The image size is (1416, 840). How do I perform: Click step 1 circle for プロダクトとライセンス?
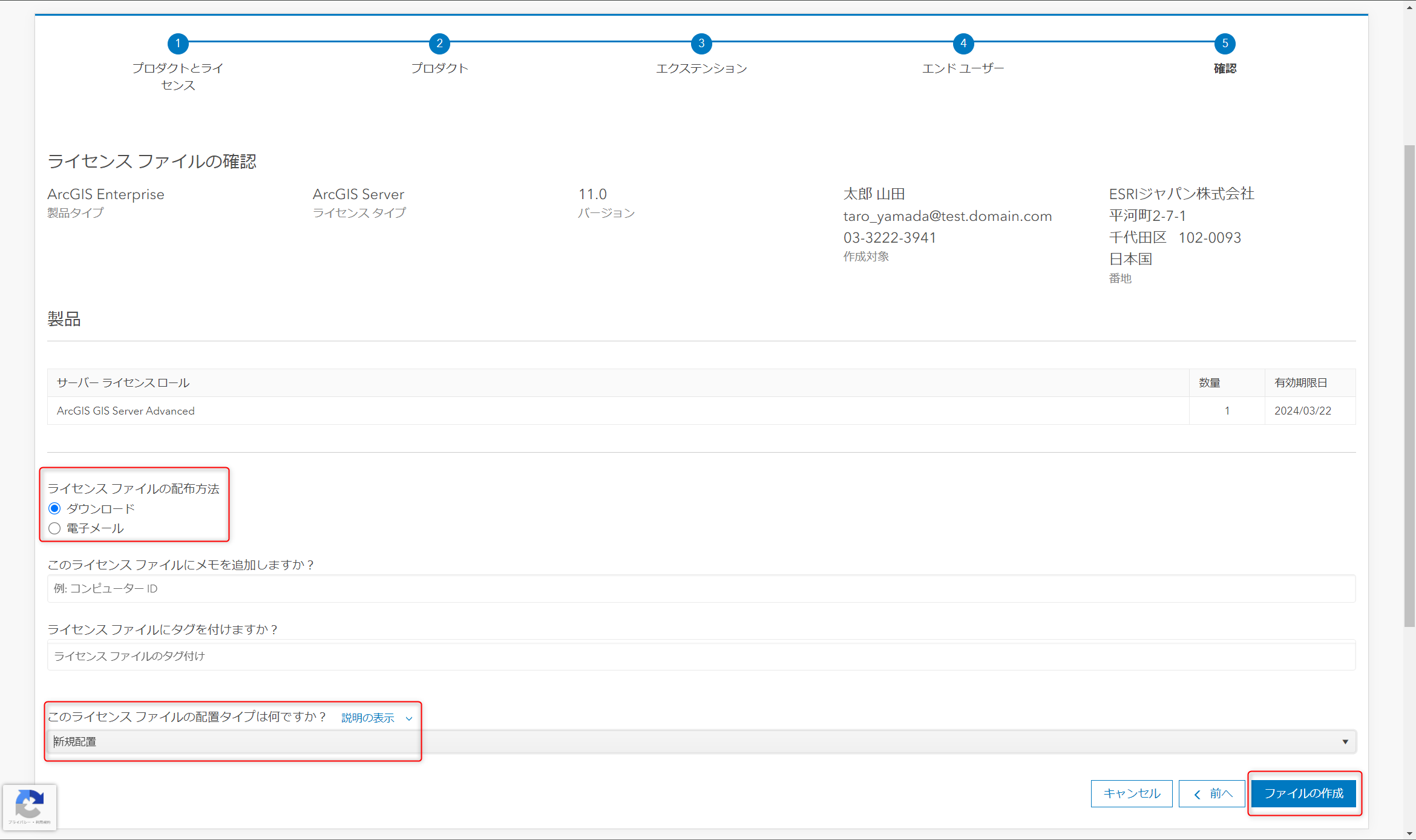(178, 44)
